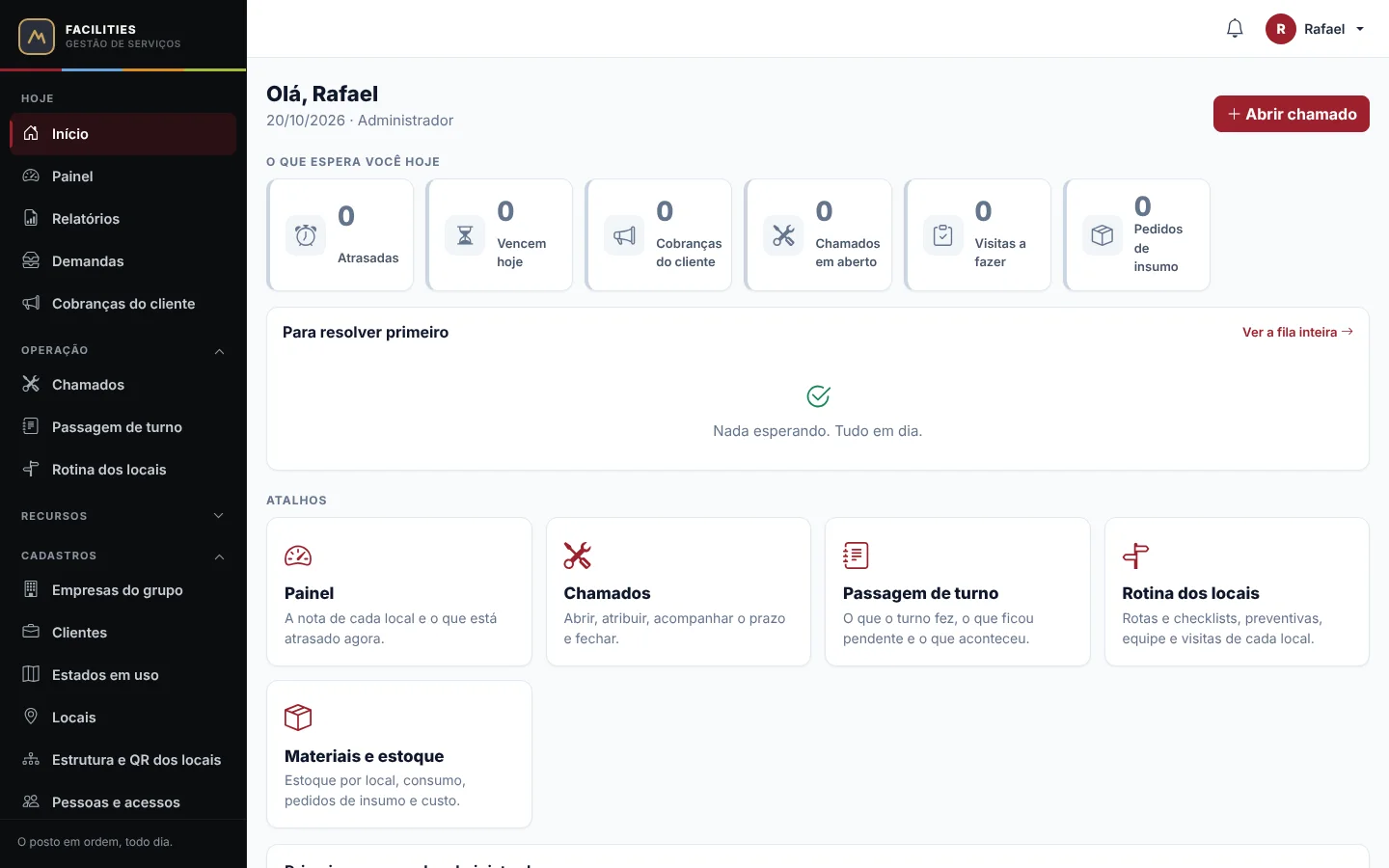This screenshot has width=1389, height=868.
Task: Click the Facilities logo icon
Action: [37, 37]
